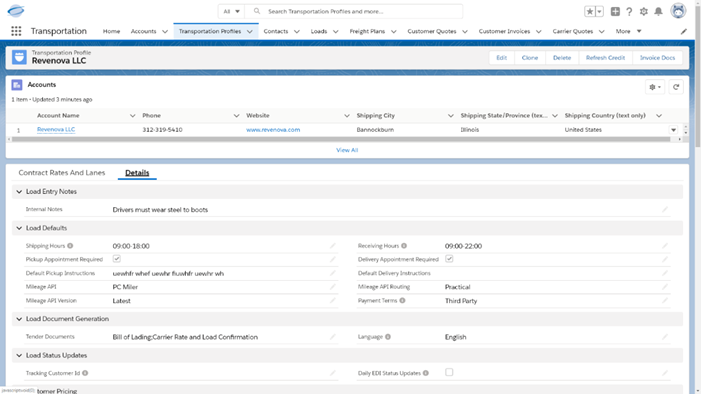Toggle Delivery Appointment Required checkbox
Screen dimensions: 701x394
pos(449,259)
